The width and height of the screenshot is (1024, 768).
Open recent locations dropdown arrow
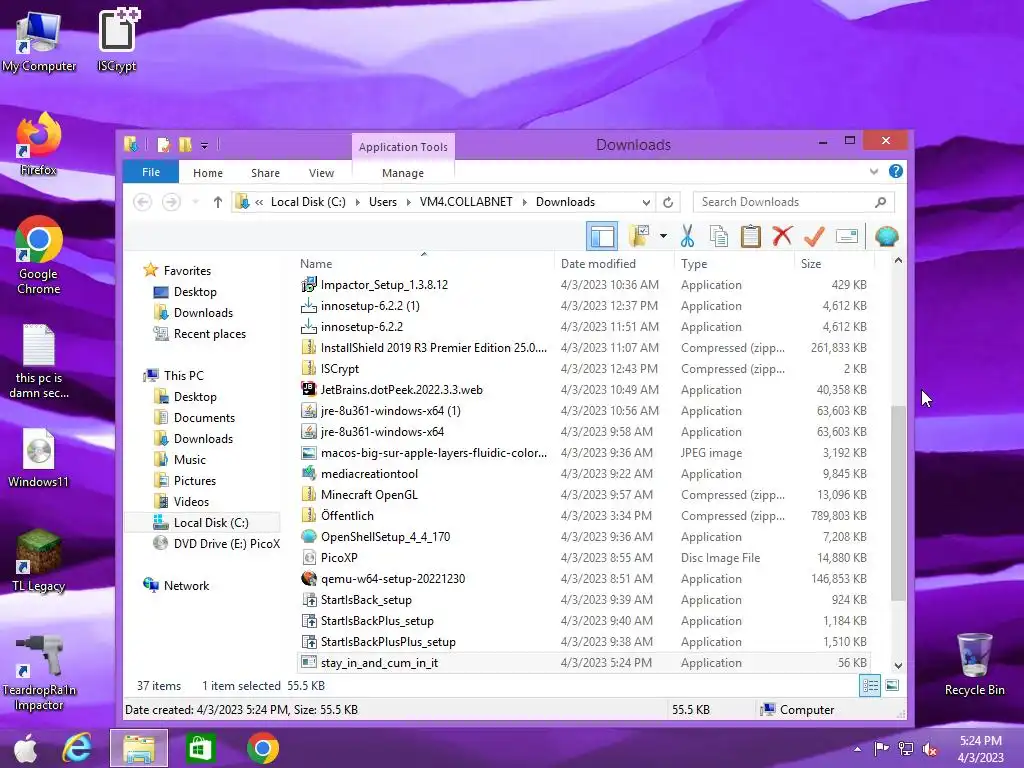195,202
